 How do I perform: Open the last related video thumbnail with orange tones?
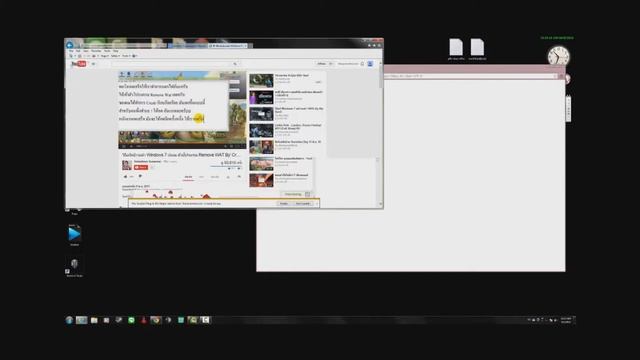(261, 180)
